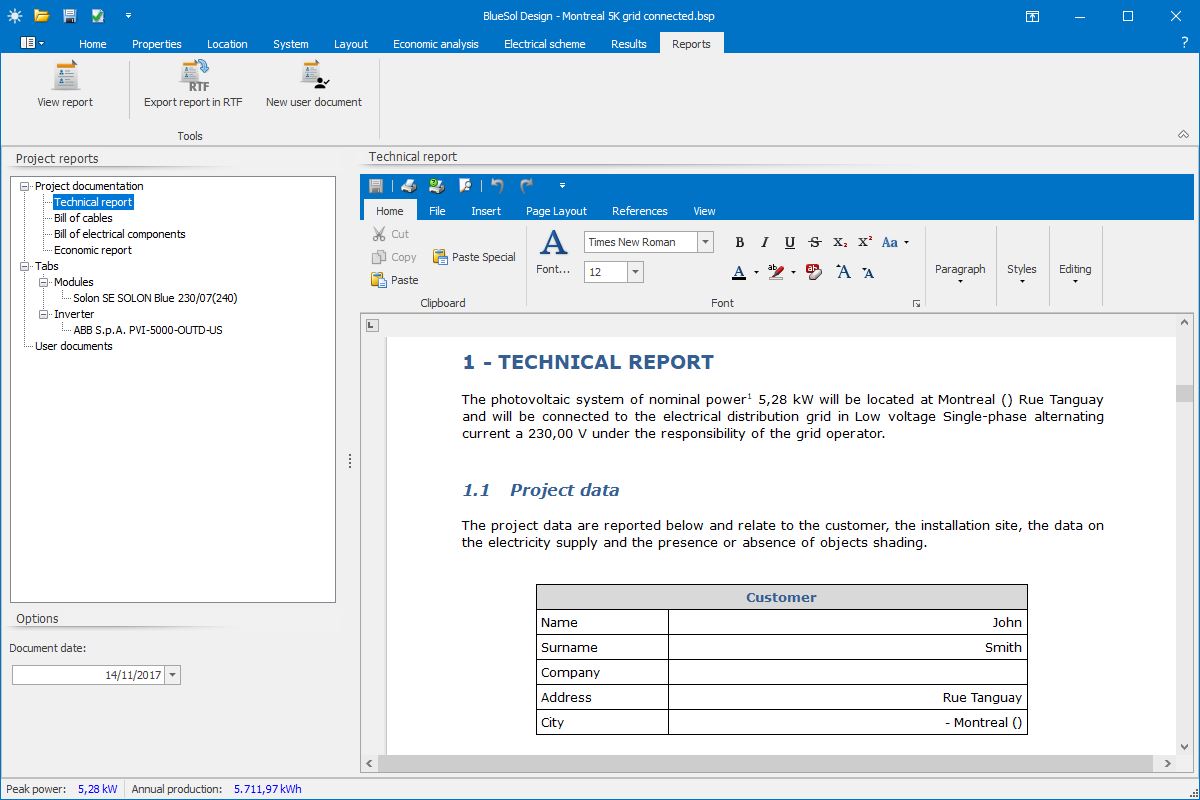Select ABB PVI-5000-OUTD-US inverter item
Image resolution: width=1200 pixels, height=800 pixels.
point(148,330)
